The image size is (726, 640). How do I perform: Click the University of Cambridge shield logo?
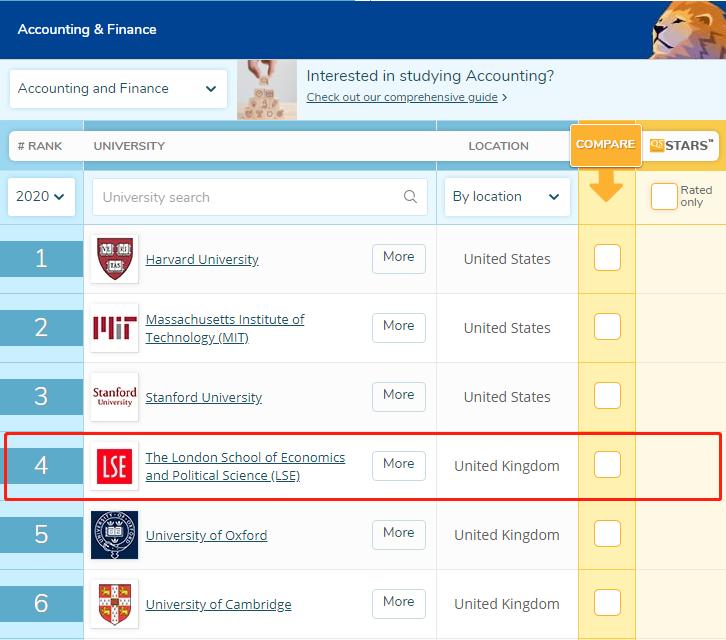click(114, 604)
